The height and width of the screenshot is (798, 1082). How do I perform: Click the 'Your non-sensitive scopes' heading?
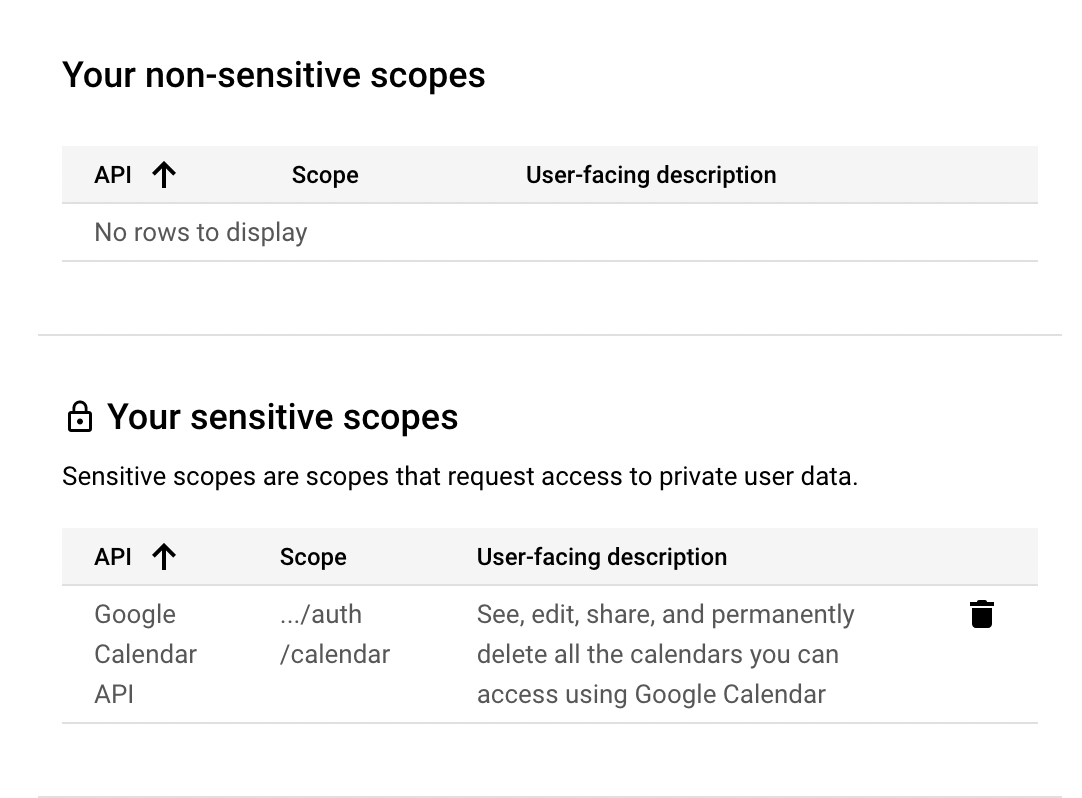pyautogui.click(x=274, y=75)
